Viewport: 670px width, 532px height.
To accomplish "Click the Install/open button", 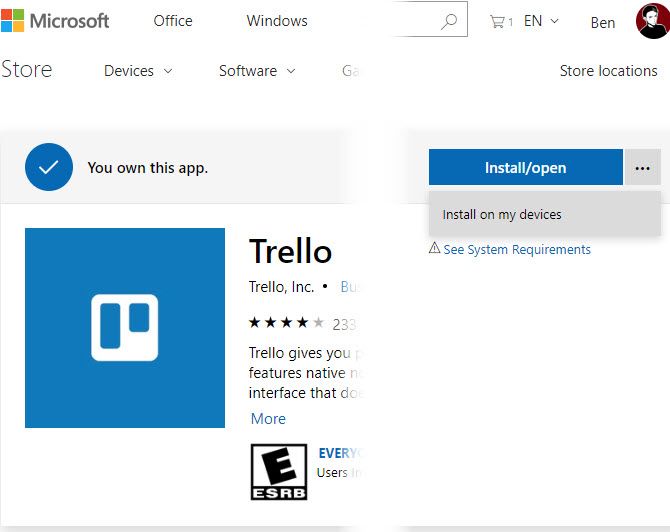I will [x=526, y=167].
